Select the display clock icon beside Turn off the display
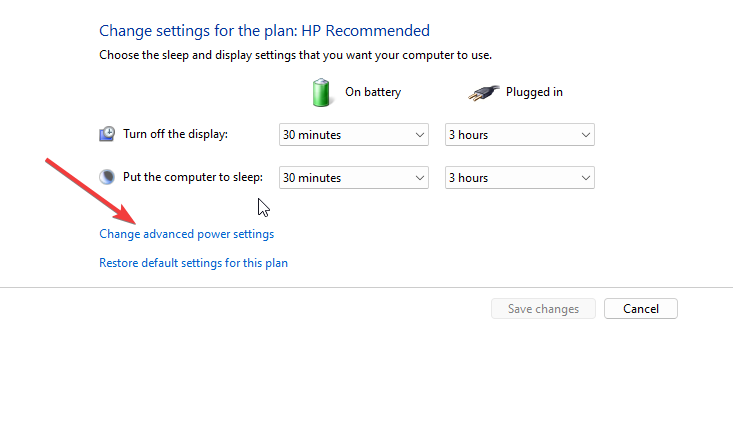The height and width of the screenshot is (428, 733). [107, 134]
